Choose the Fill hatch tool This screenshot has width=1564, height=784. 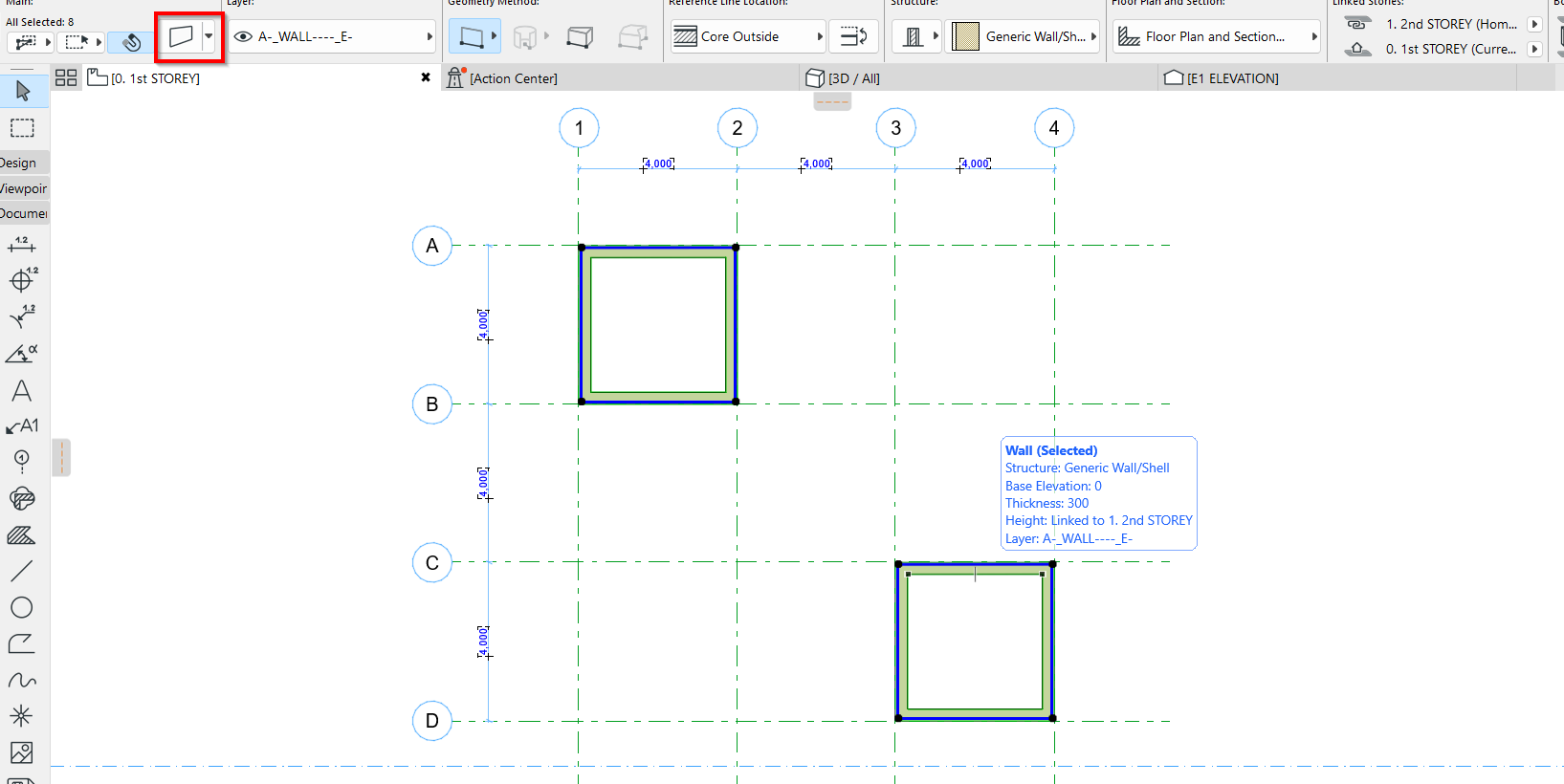click(21, 535)
